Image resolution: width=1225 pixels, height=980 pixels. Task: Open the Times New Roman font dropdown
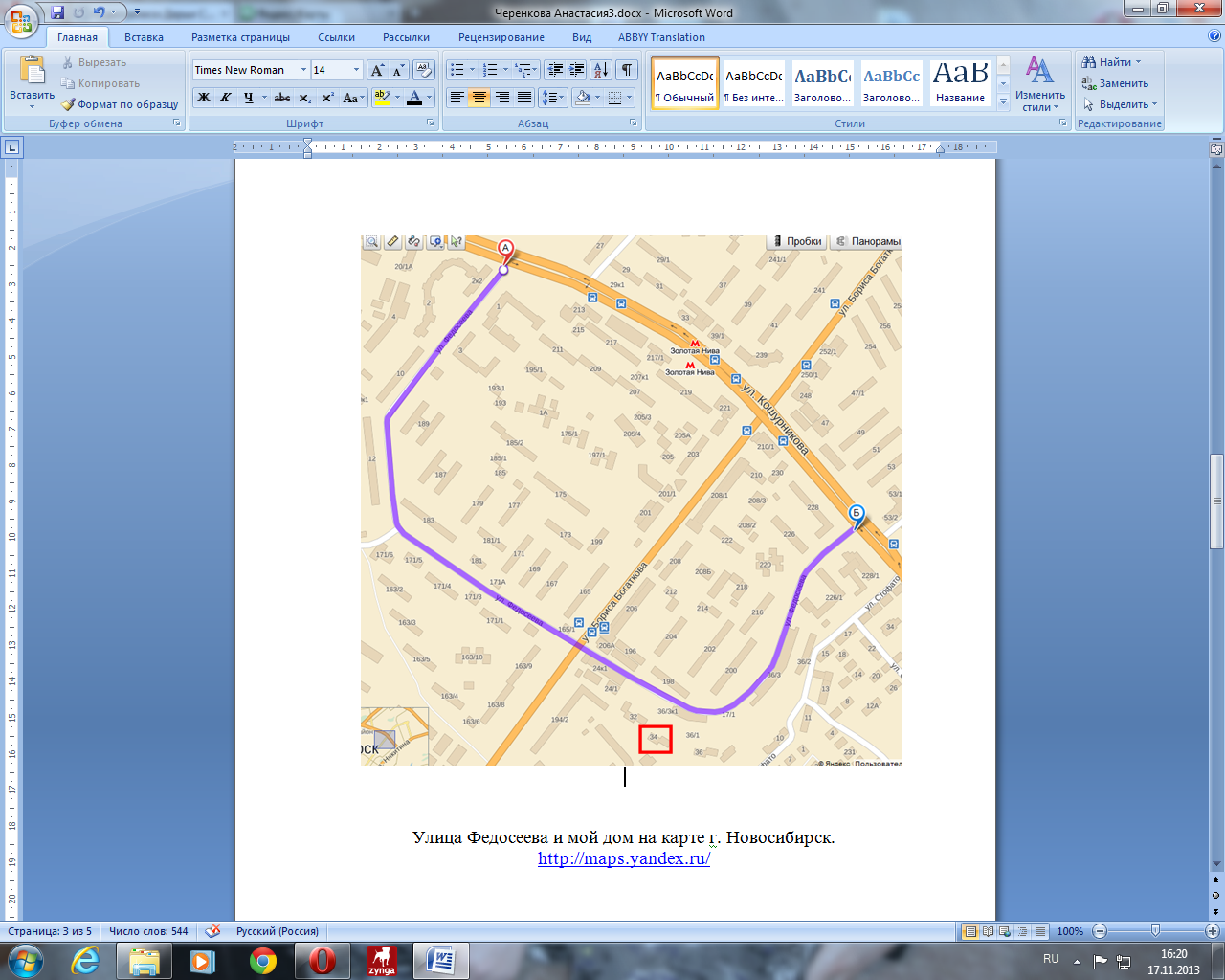click(303, 70)
